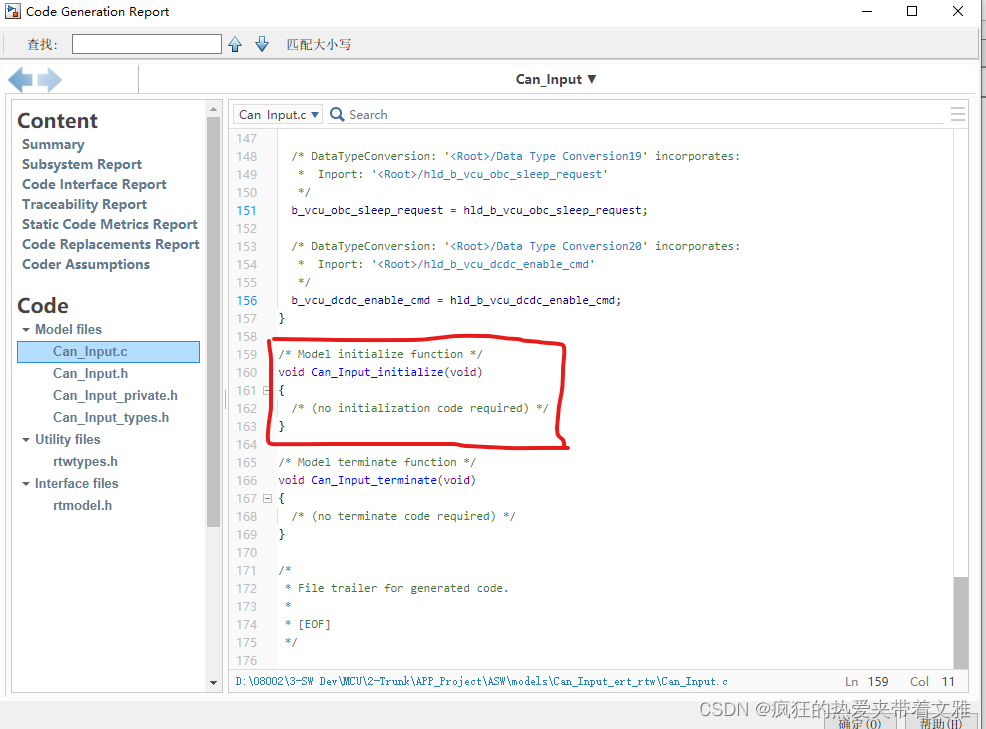986x729 pixels.
Task: Open the Summary report
Action: coord(53,145)
